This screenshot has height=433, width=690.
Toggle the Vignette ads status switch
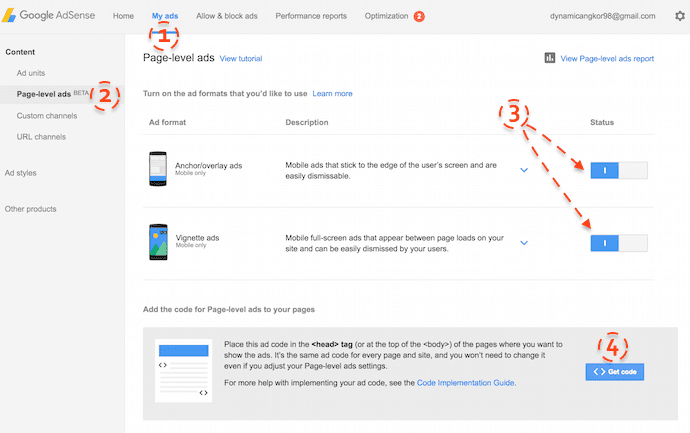point(619,243)
